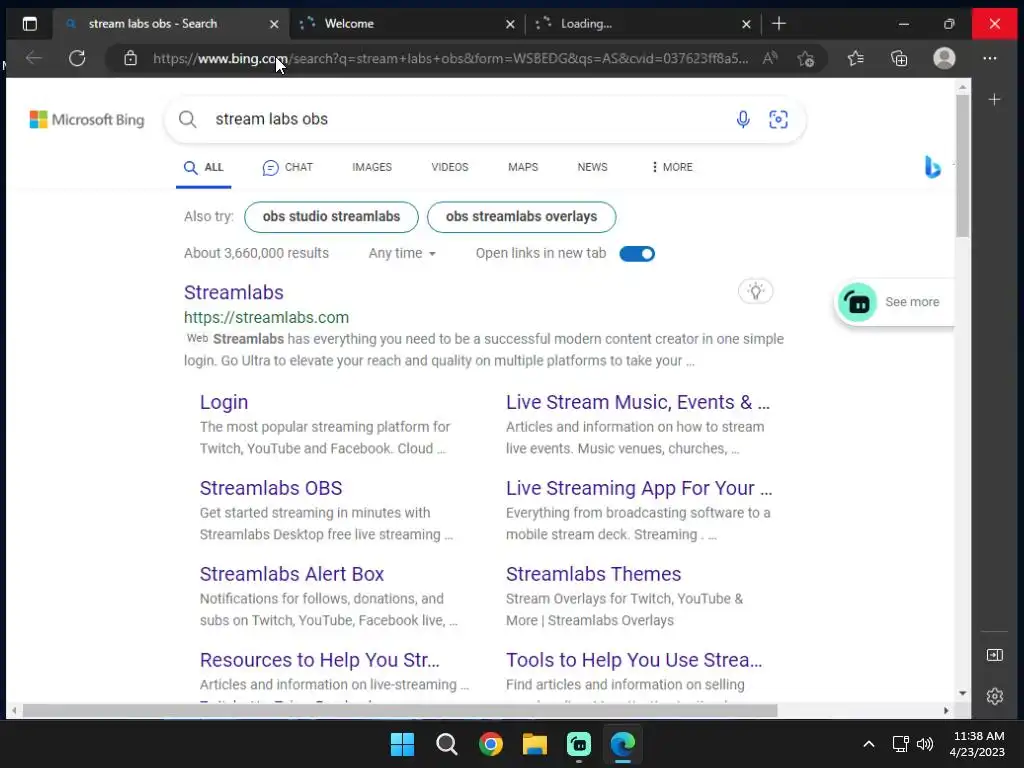
Task: Open the Streamlabs Themes sitelink
Action: [x=593, y=574]
